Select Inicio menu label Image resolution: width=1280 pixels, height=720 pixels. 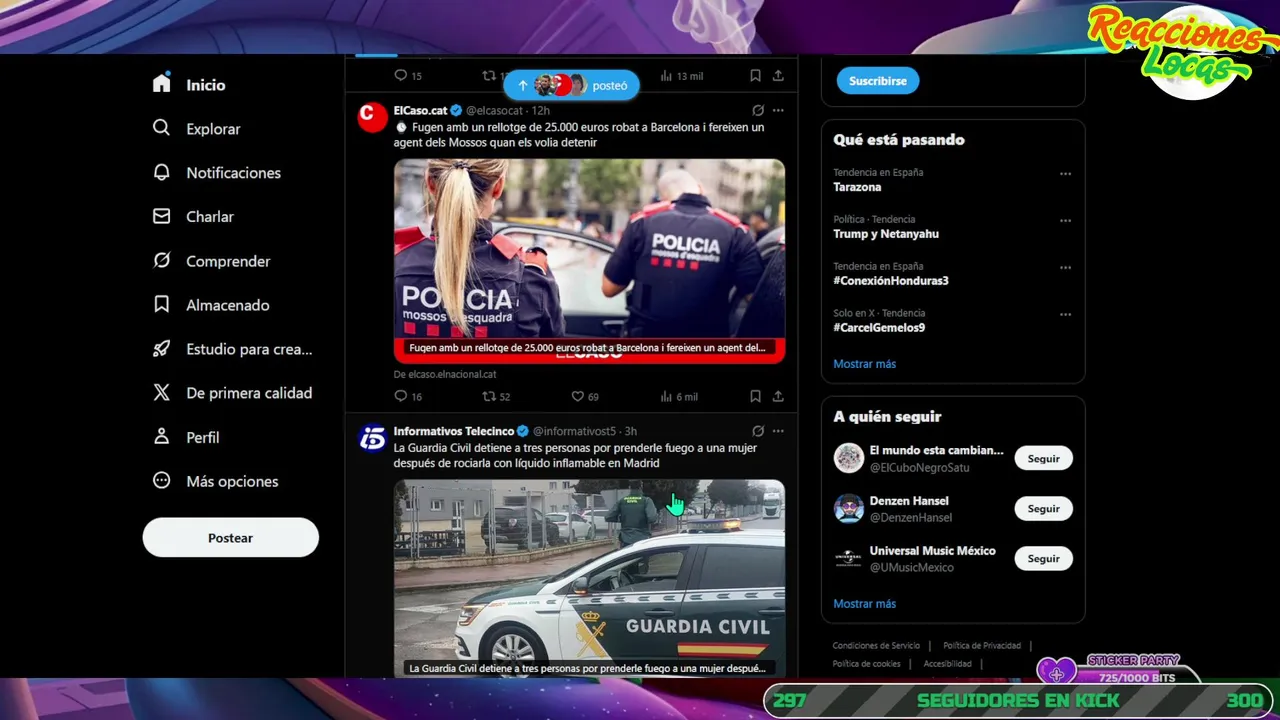pos(205,85)
